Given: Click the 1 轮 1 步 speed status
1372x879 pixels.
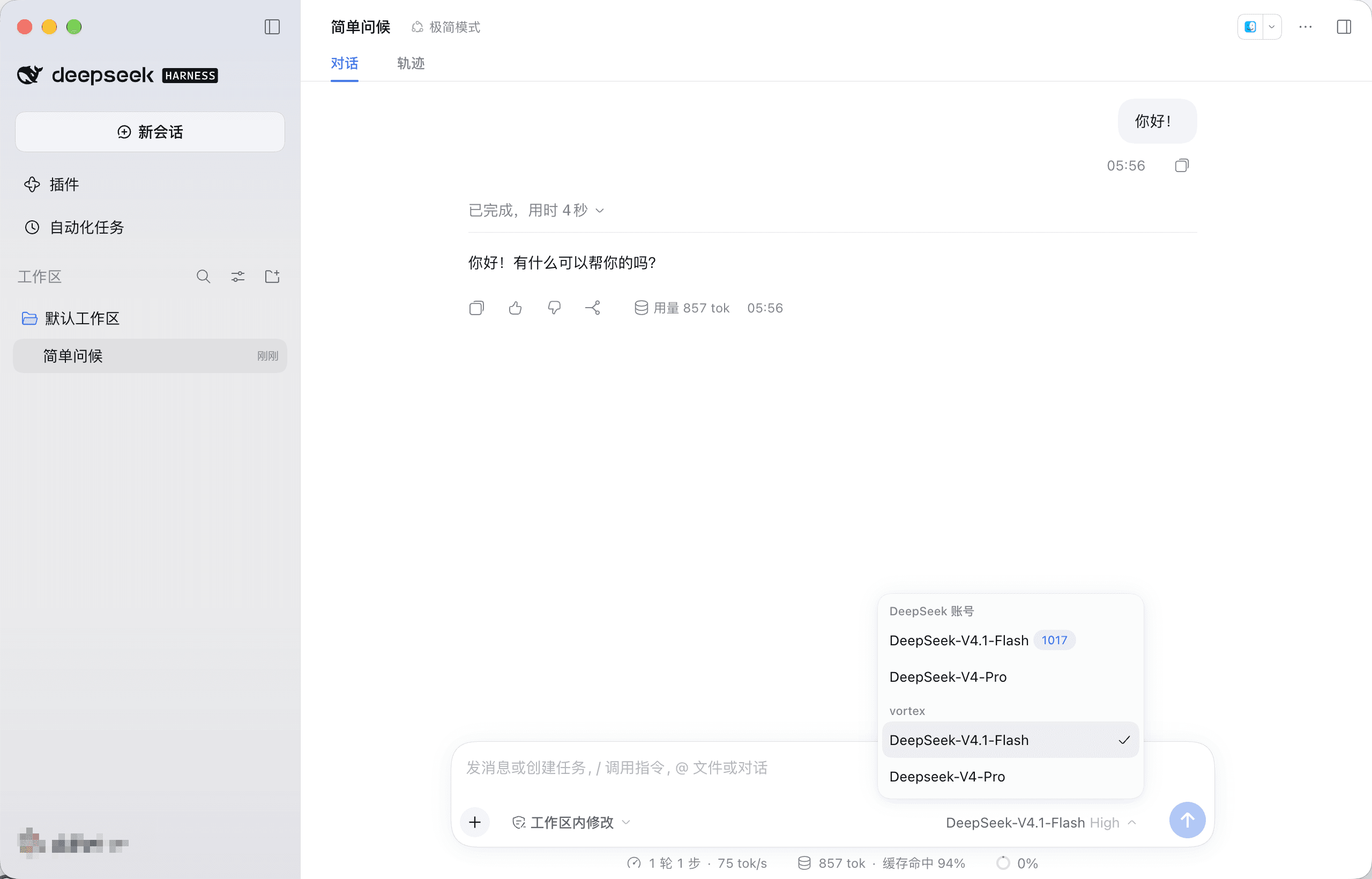Looking at the screenshot, I should (697, 863).
